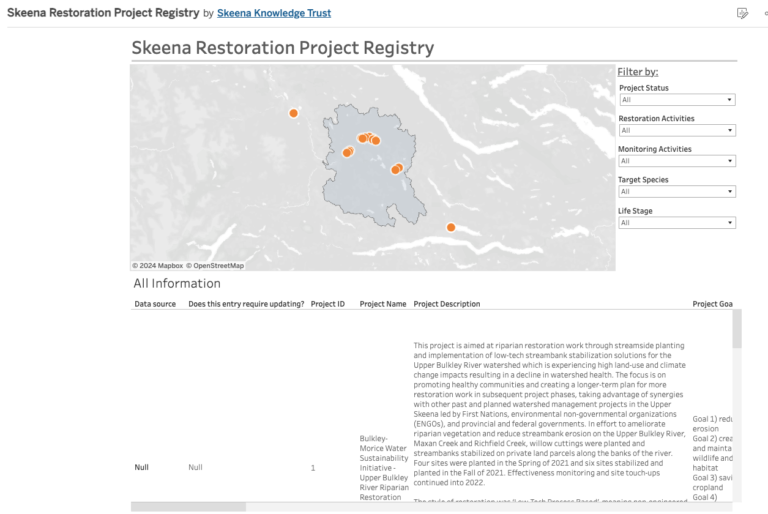
Task: Click the table's vertical scrollbar thumb
Action: (x=737, y=329)
